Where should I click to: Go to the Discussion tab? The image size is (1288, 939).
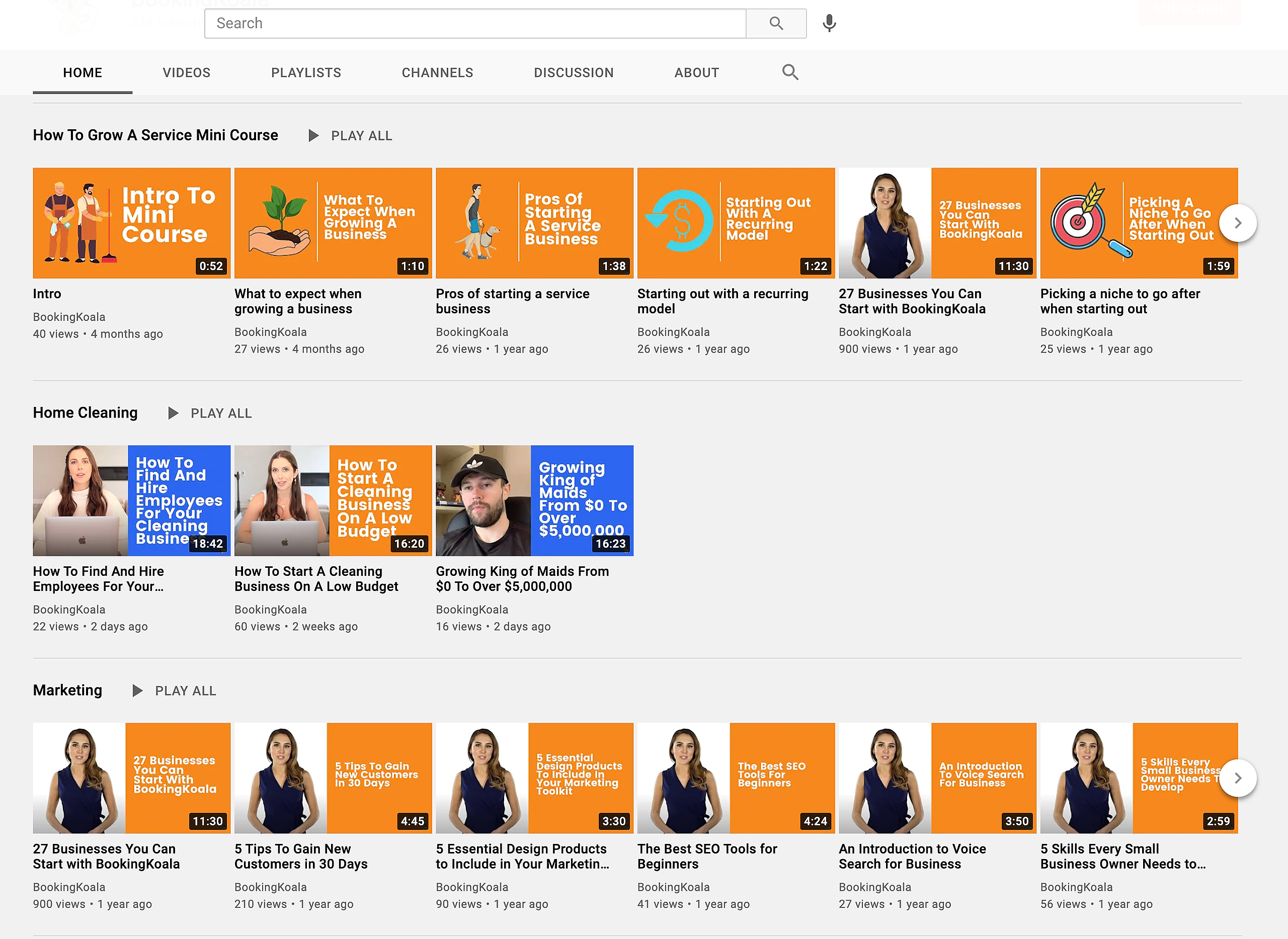[573, 73]
